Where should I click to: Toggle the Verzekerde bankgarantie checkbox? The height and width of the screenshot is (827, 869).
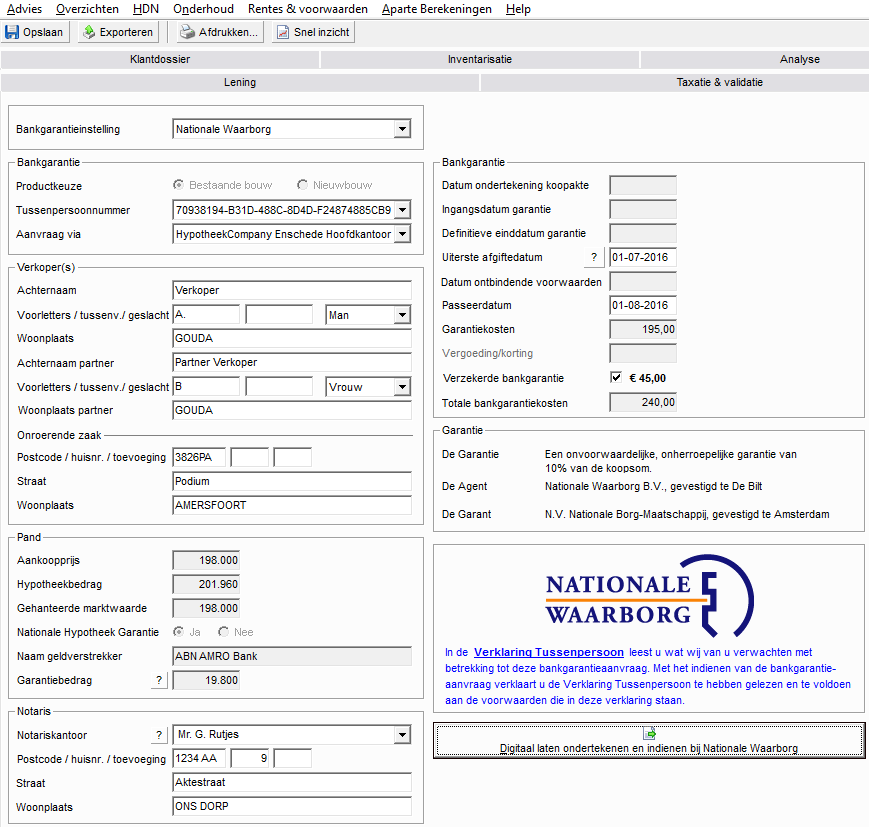[616, 378]
